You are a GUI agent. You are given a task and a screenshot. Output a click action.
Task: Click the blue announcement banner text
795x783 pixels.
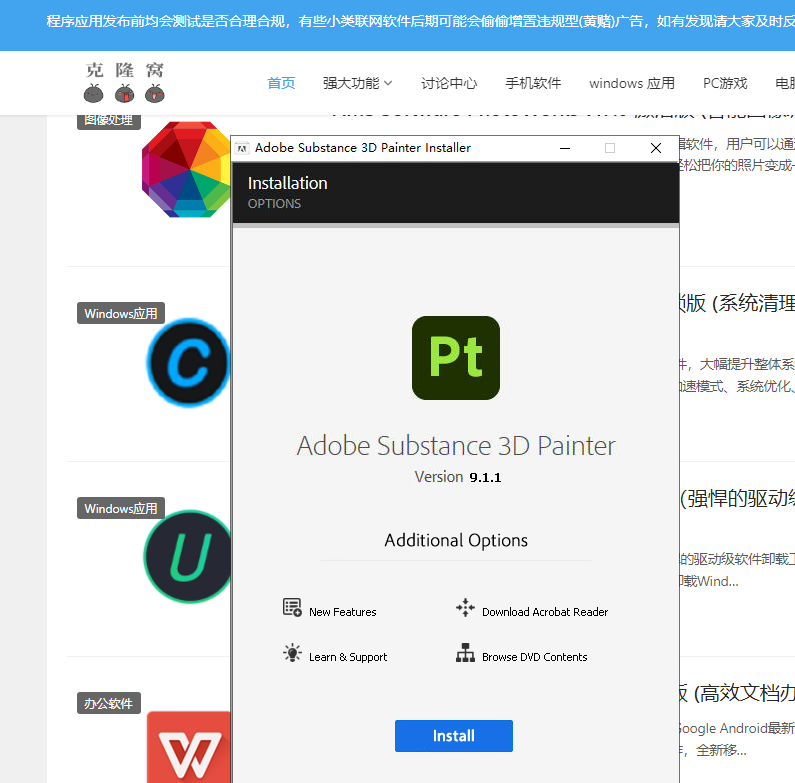[420, 21]
